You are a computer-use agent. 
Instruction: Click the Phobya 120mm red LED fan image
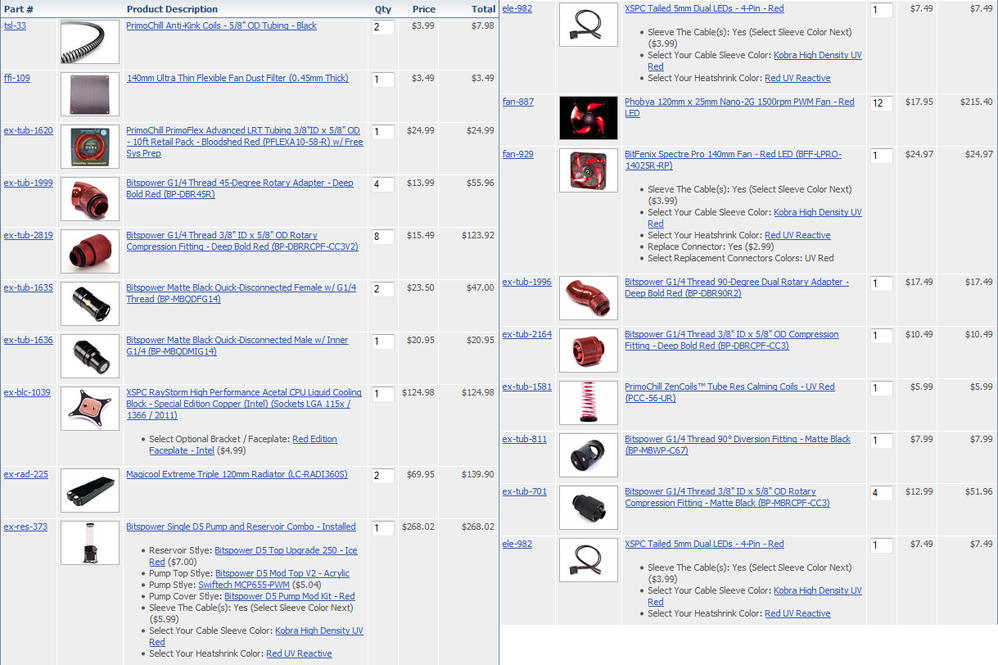[588, 118]
